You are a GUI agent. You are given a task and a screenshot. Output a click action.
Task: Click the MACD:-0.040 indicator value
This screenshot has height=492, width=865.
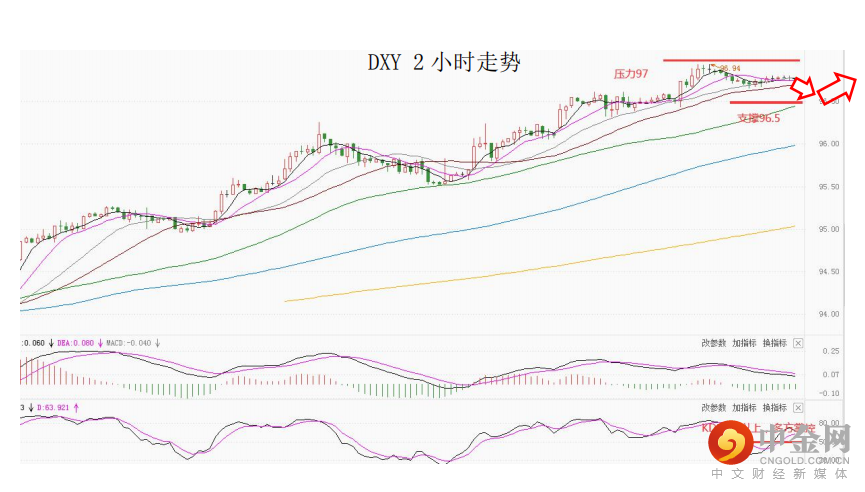(x=129, y=343)
